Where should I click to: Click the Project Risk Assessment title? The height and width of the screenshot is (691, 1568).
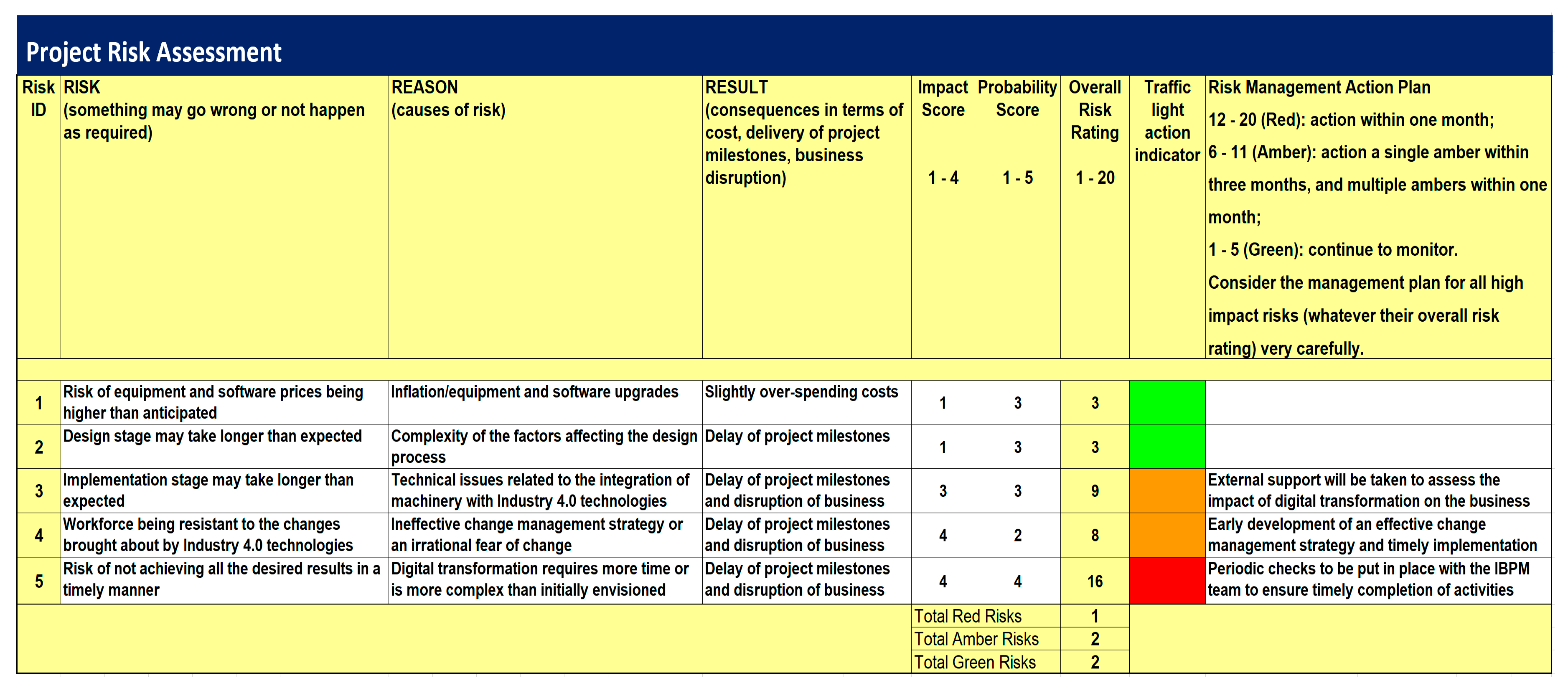pyautogui.click(x=153, y=52)
